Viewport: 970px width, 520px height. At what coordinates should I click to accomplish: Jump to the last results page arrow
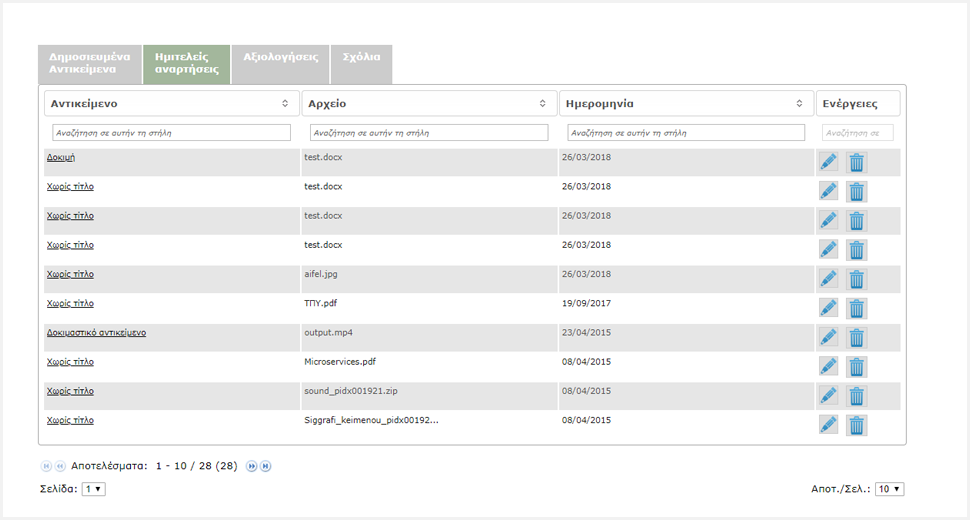[266, 466]
